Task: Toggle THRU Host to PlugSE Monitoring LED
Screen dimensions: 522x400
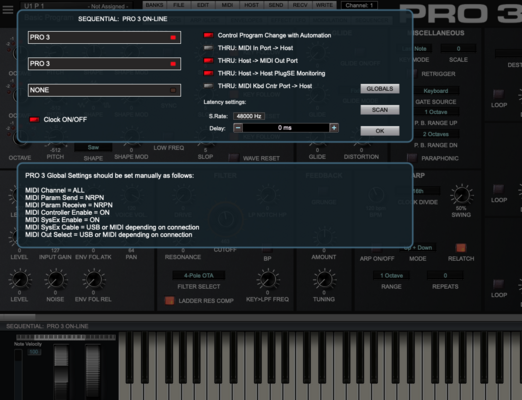Action: click(x=208, y=73)
